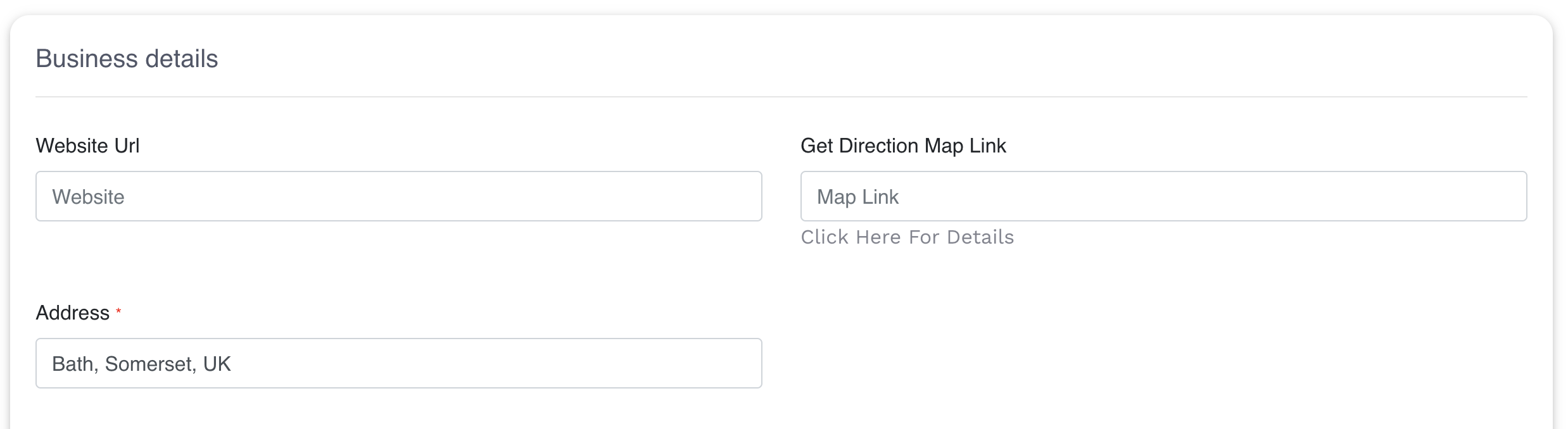The height and width of the screenshot is (429, 1568).
Task: Click the empty space right of Address field
Action: click(x=1163, y=363)
